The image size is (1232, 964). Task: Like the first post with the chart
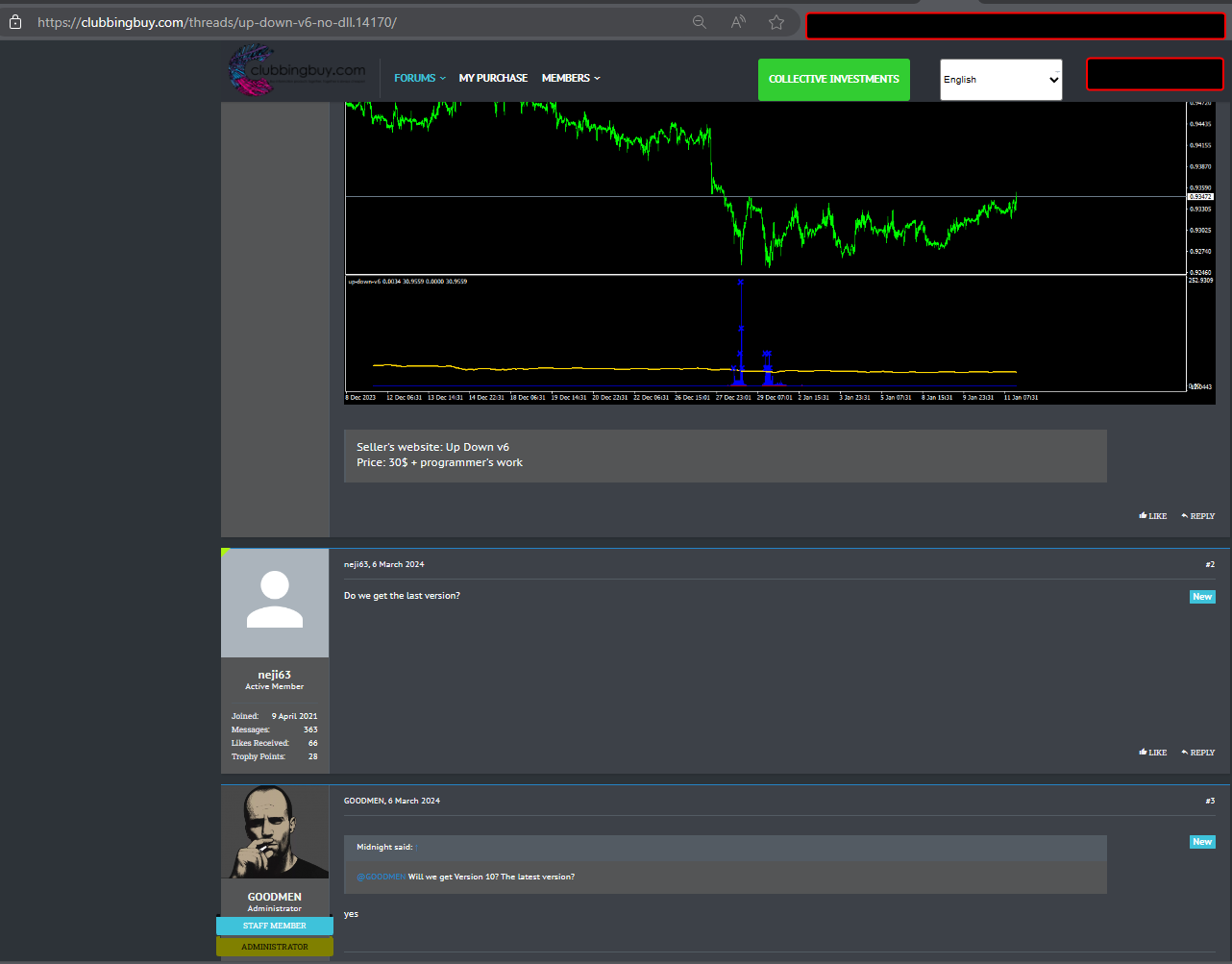[1152, 516]
